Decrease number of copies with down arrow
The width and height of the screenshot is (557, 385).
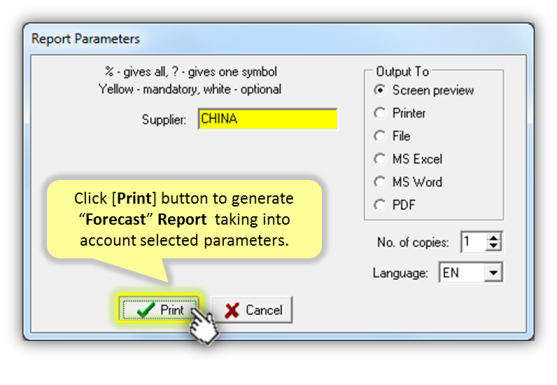[x=493, y=246]
